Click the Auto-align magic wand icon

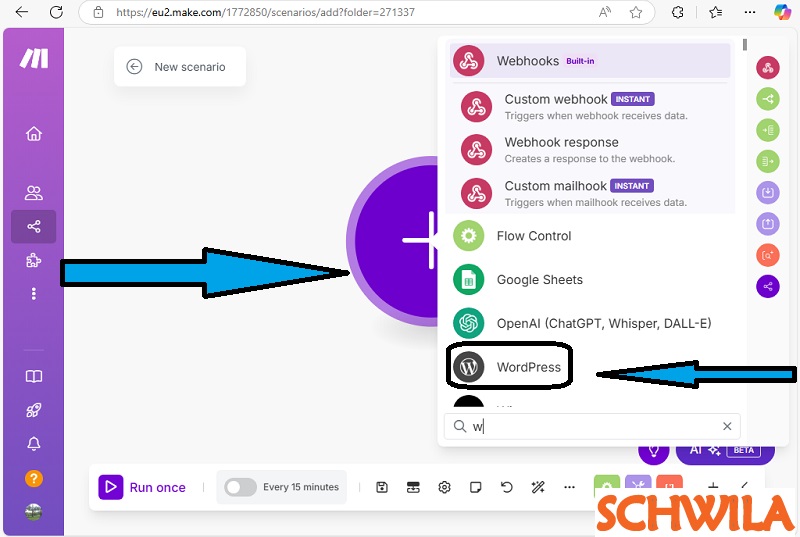click(538, 488)
